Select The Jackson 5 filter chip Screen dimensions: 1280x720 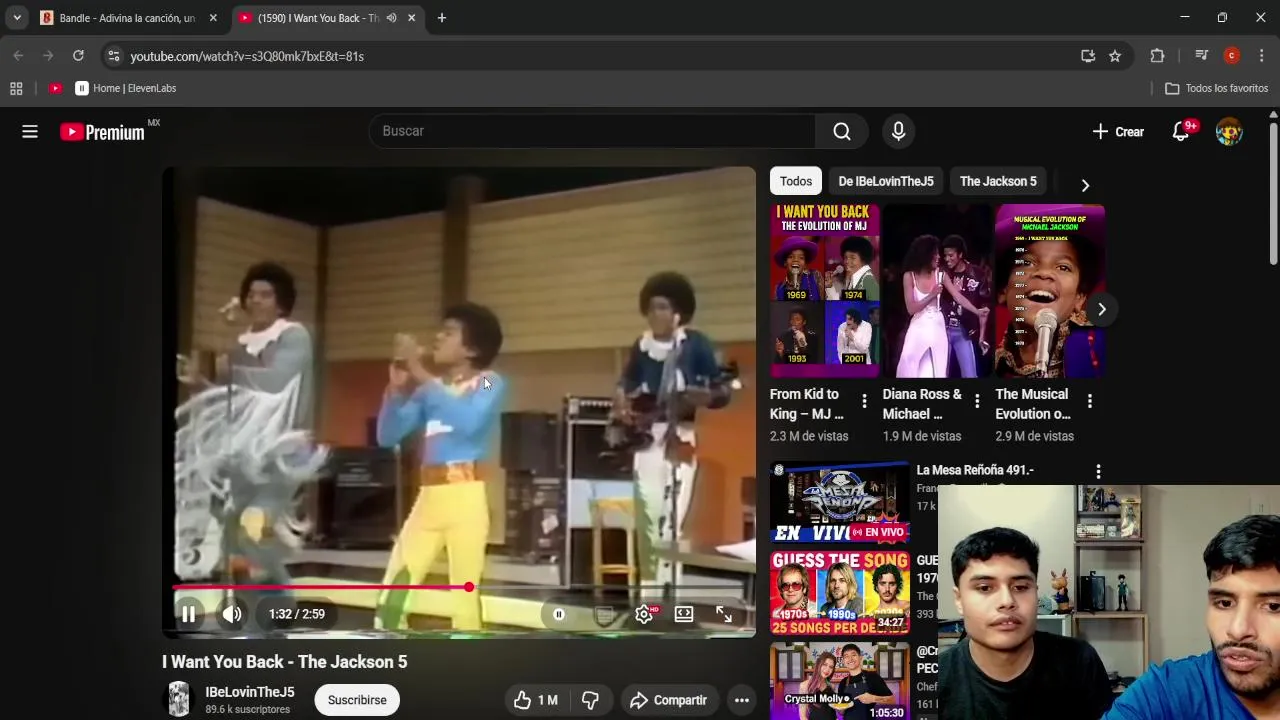998,181
